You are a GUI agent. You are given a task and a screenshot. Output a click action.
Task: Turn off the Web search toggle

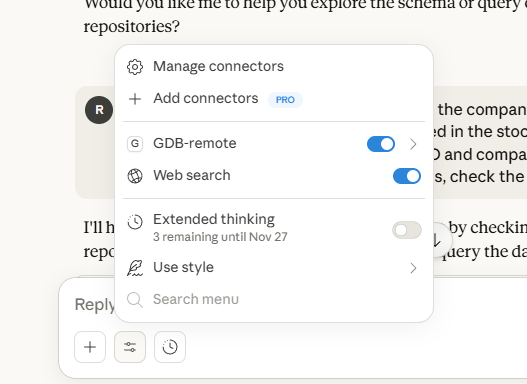tap(407, 176)
